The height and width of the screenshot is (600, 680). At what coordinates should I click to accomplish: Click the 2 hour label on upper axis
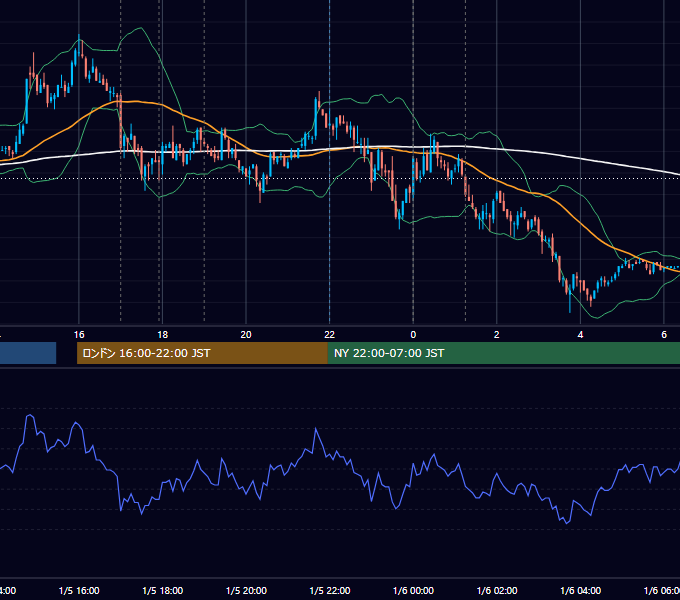click(x=497, y=335)
